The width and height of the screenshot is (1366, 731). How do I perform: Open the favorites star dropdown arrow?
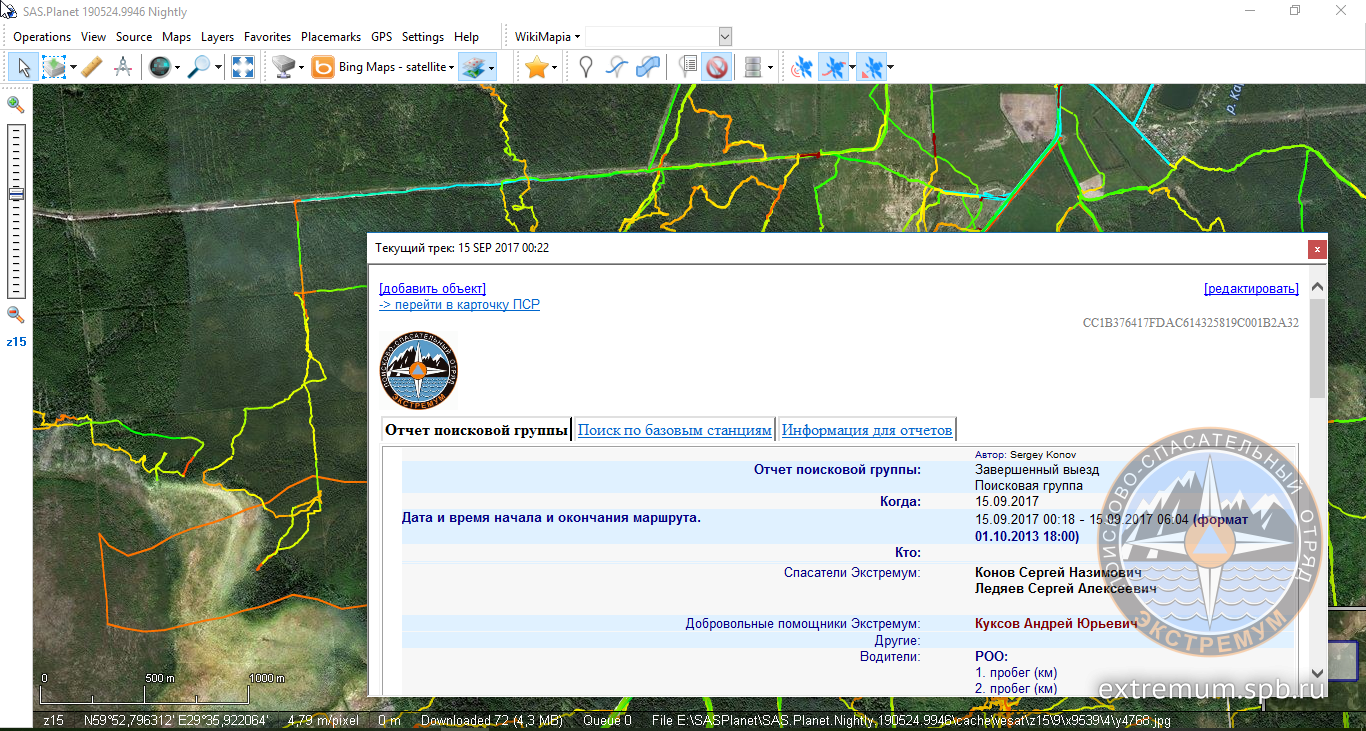(554, 68)
